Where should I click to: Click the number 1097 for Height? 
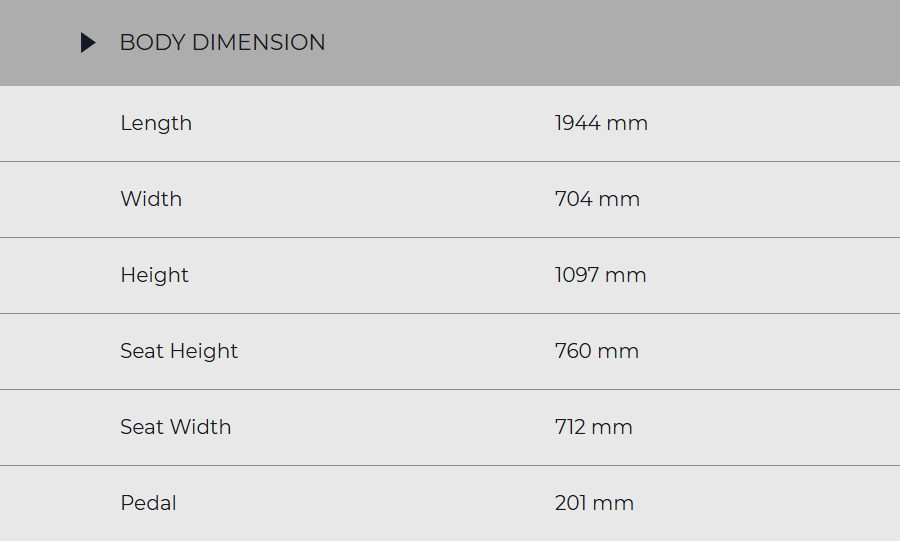(x=576, y=275)
